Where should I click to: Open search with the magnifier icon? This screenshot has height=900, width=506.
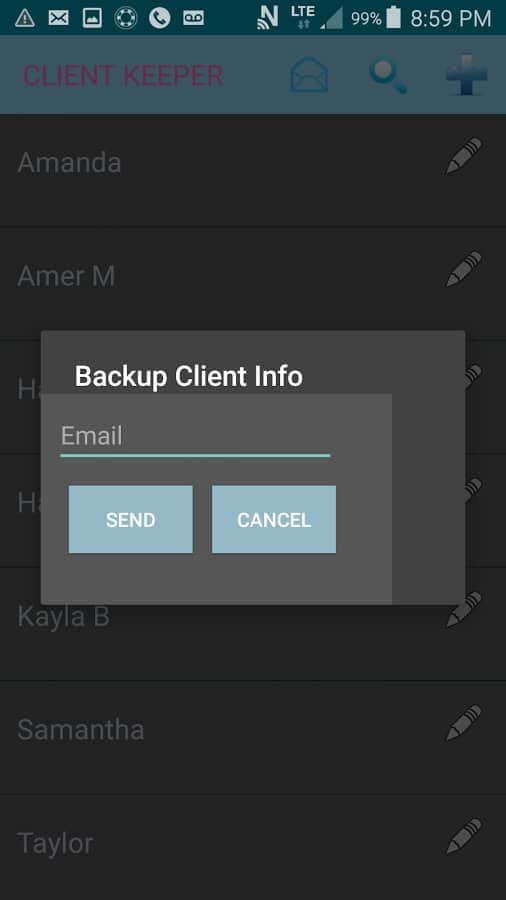[388, 75]
